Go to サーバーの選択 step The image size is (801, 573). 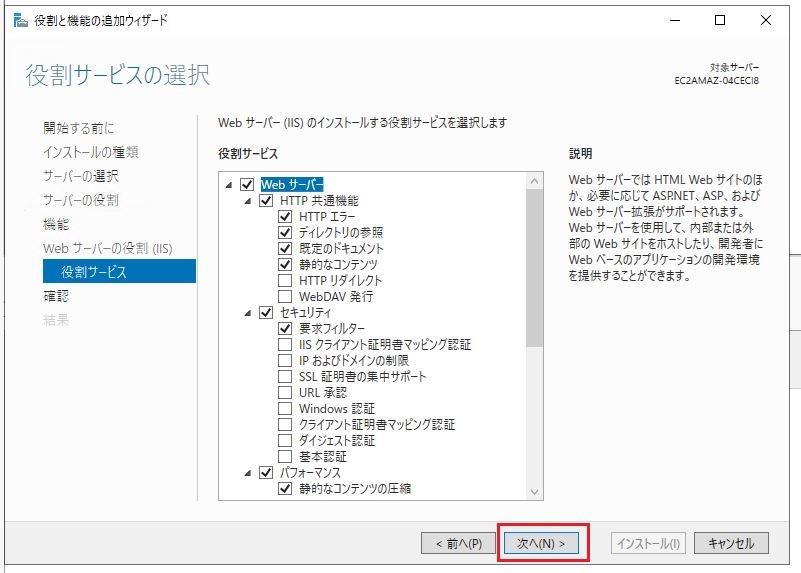pos(81,176)
